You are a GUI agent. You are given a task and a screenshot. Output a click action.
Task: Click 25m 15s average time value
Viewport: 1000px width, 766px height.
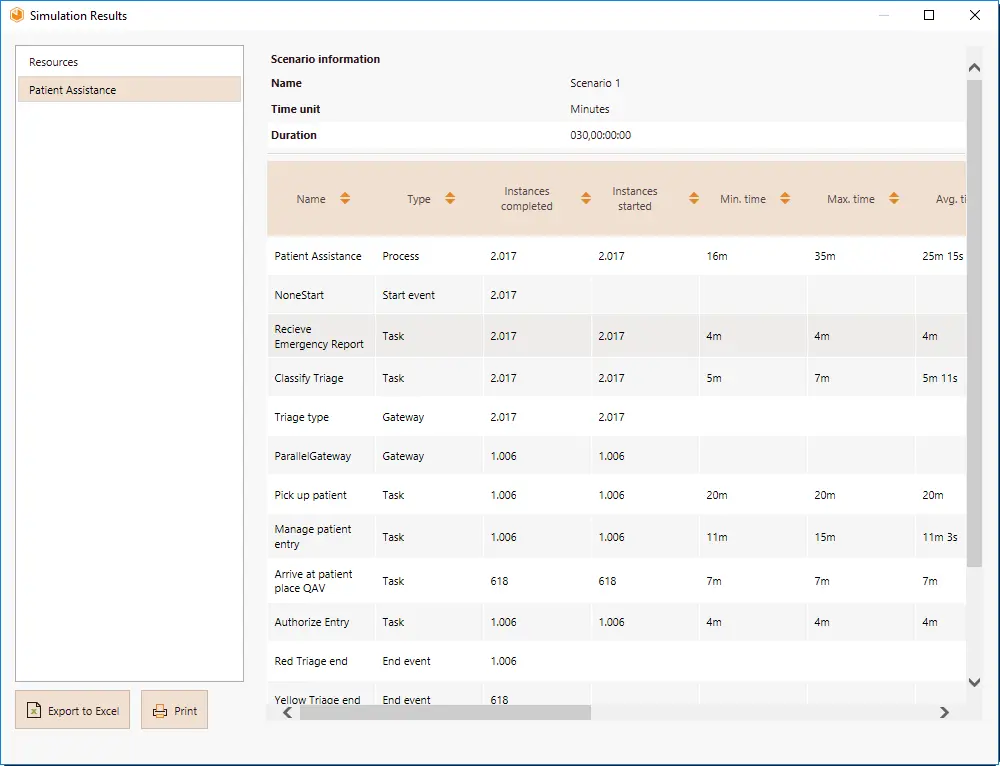click(x=943, y=256)
